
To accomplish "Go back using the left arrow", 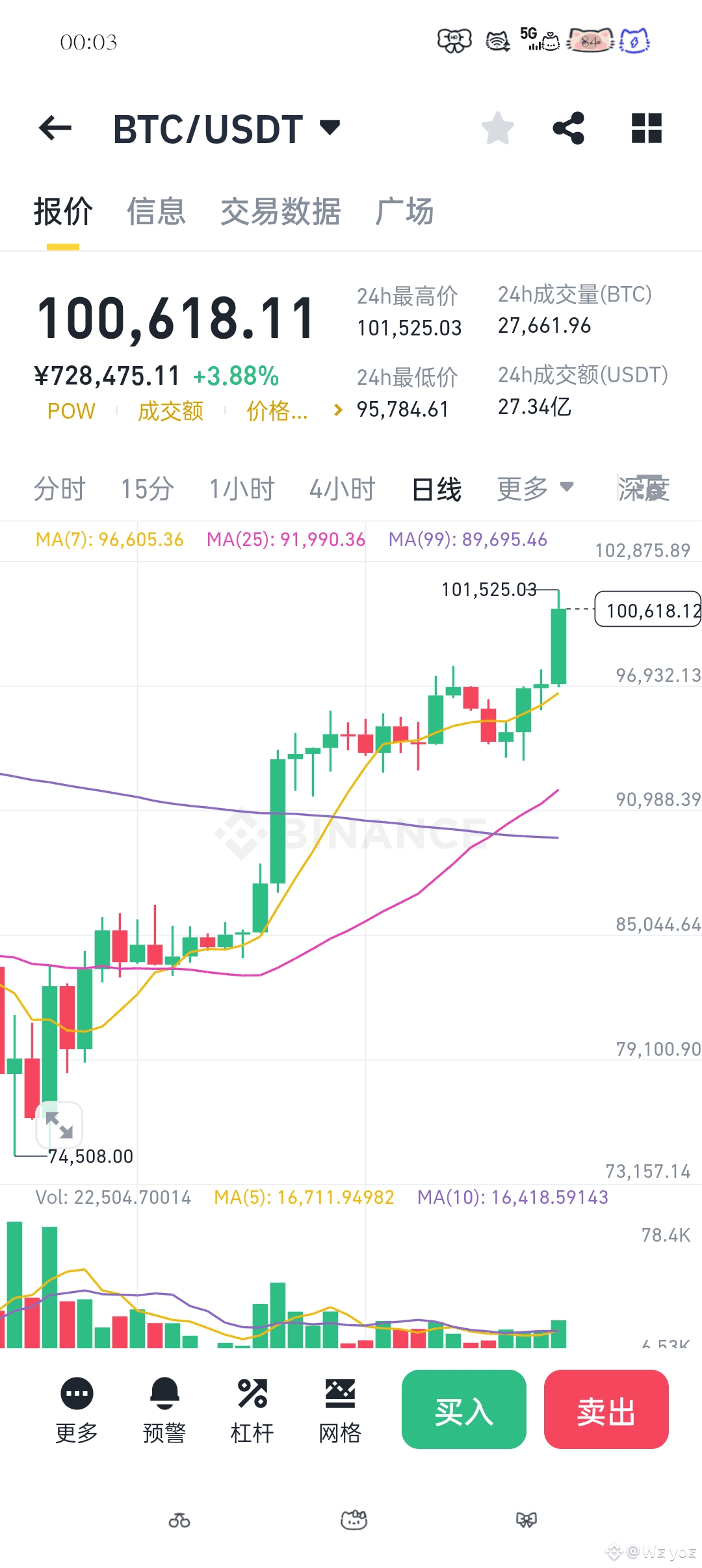I will [x=55, y=127].
